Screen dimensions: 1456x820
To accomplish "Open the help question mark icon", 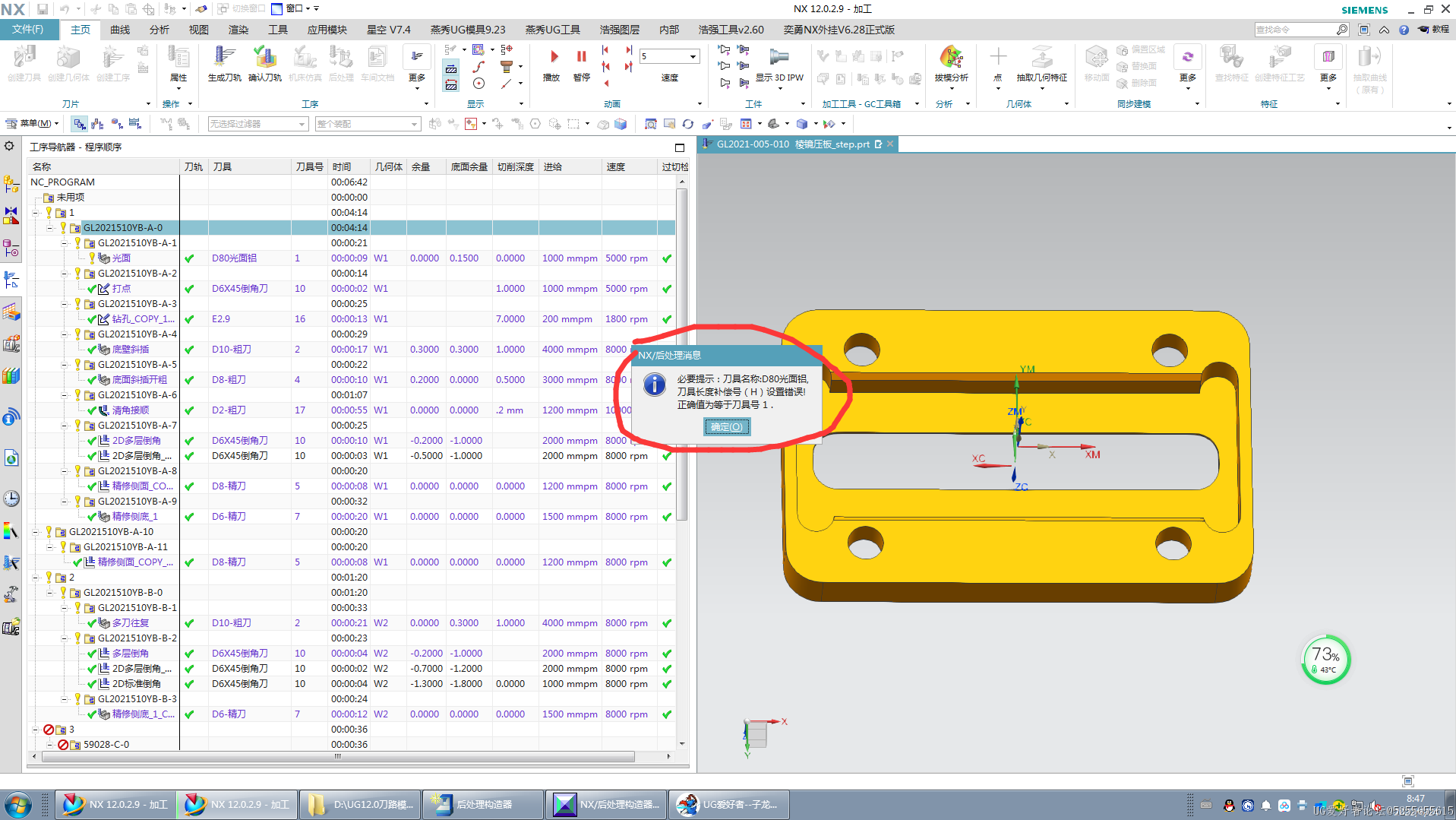I will [1404, 30].
